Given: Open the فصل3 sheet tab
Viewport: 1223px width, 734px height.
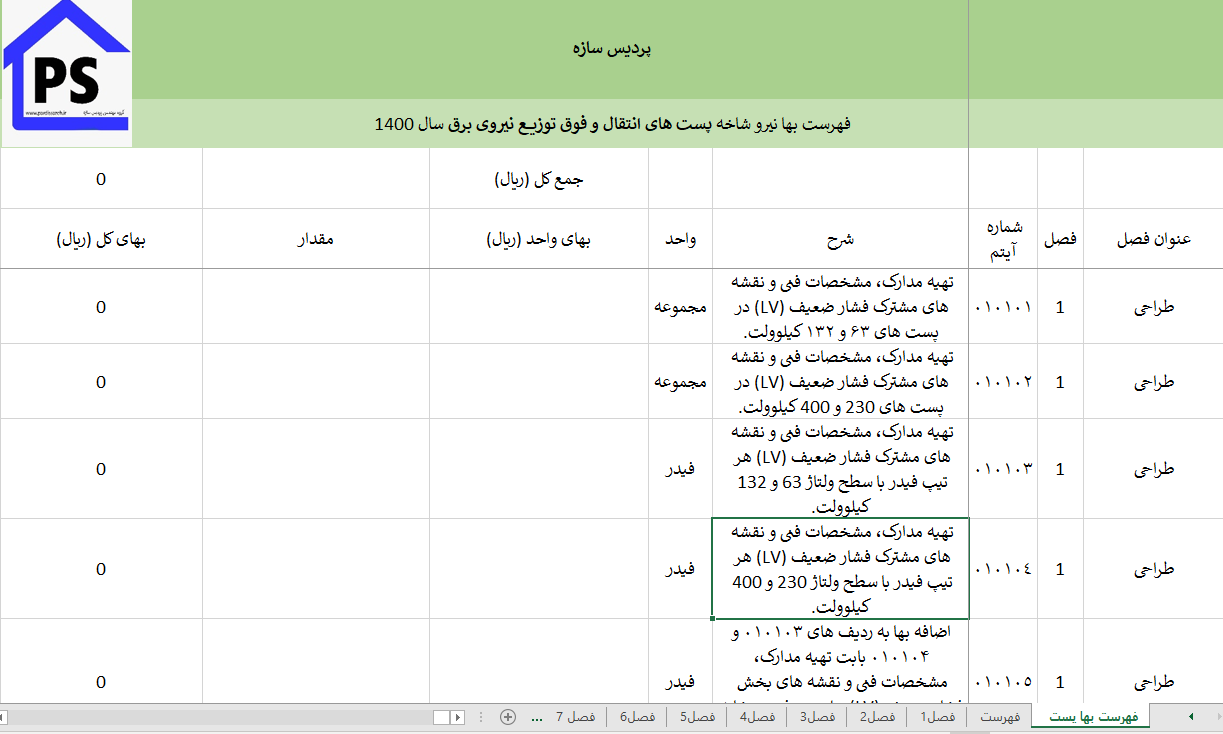Looking at the screenshot, I should (817, 717).
